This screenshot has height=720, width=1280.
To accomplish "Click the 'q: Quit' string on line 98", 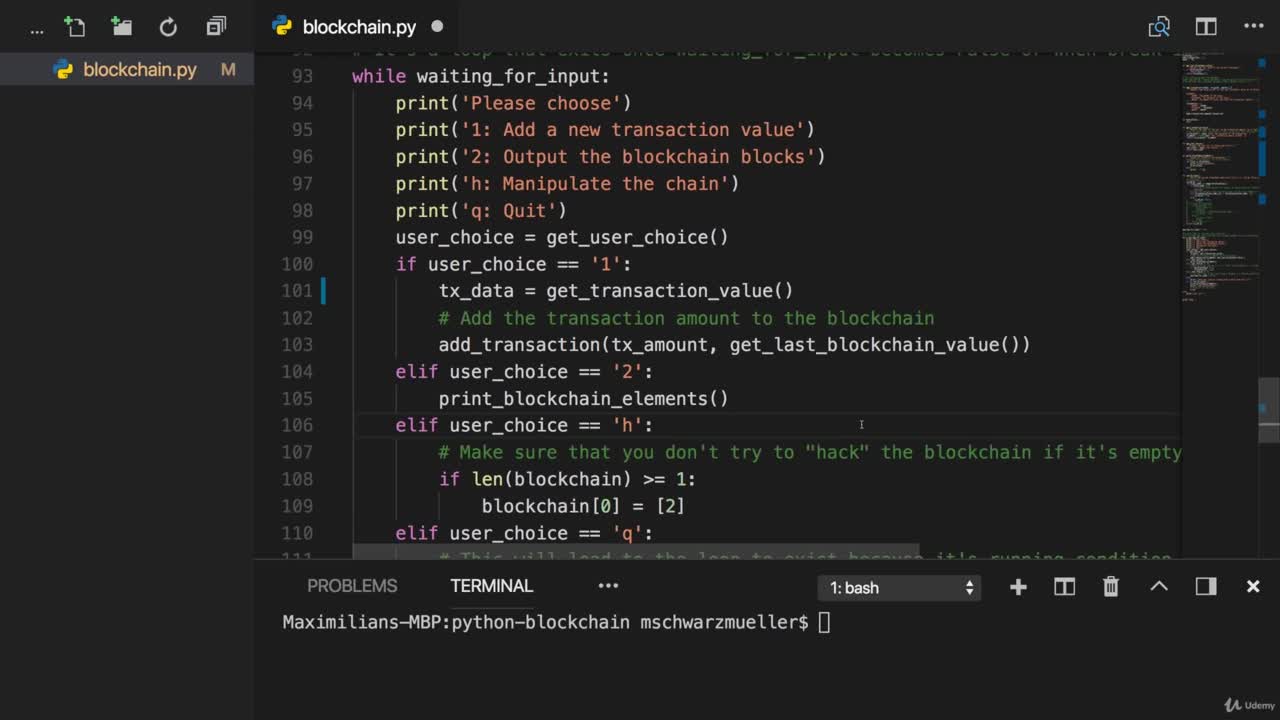I will [508, 211].
